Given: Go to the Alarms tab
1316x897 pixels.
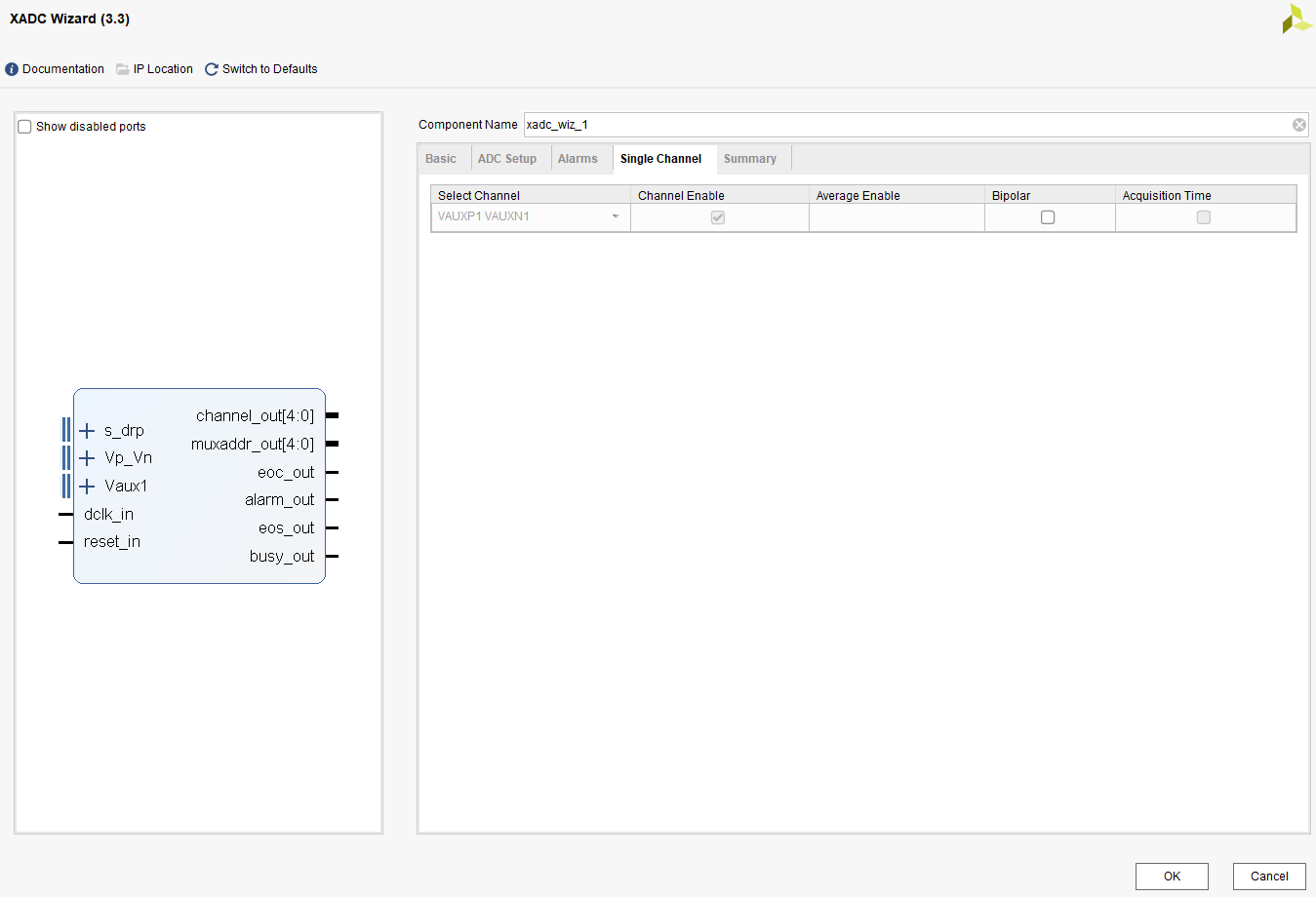Looking at the screenshot, I should click(578, 159).
